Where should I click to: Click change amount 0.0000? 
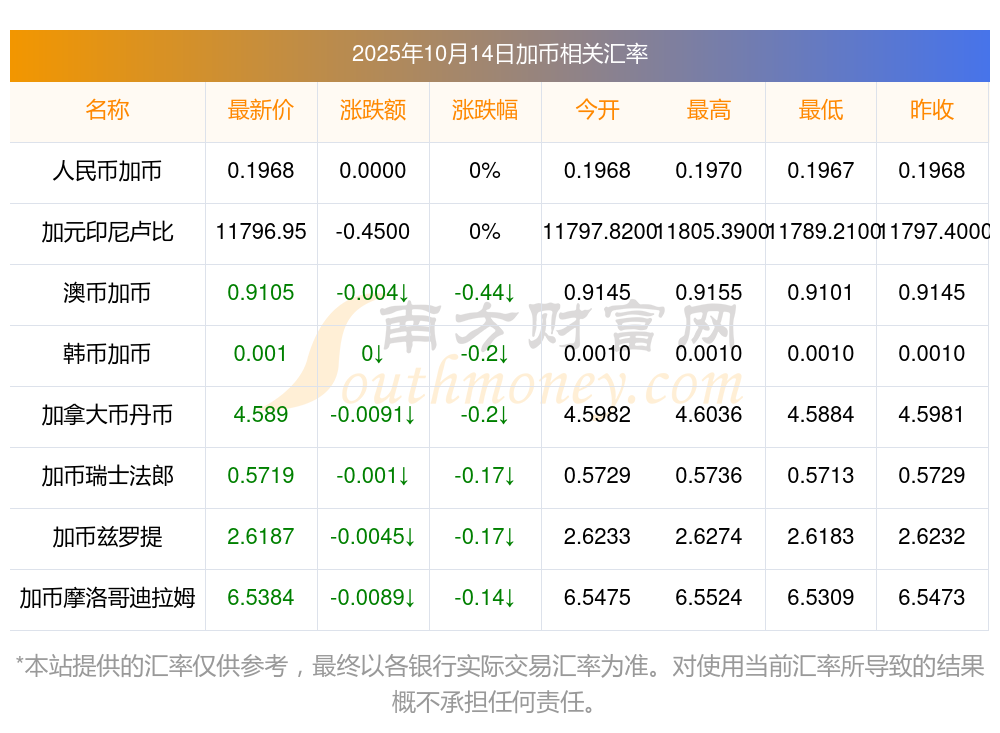coord(372,171)
